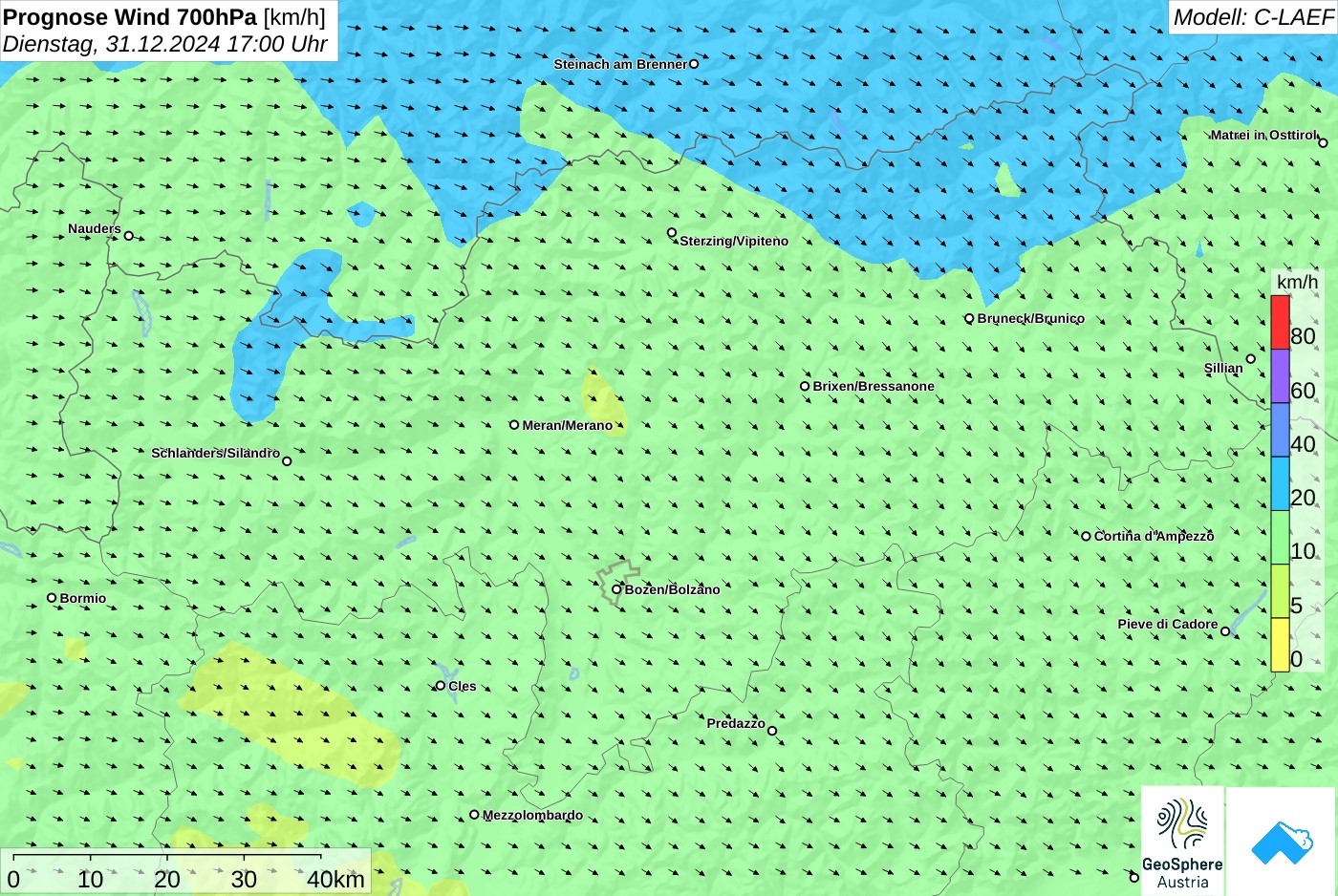1338x896 pixels.
Task: Click the 'Bozen/Bolzano' label text
Action: pos(673,589)
